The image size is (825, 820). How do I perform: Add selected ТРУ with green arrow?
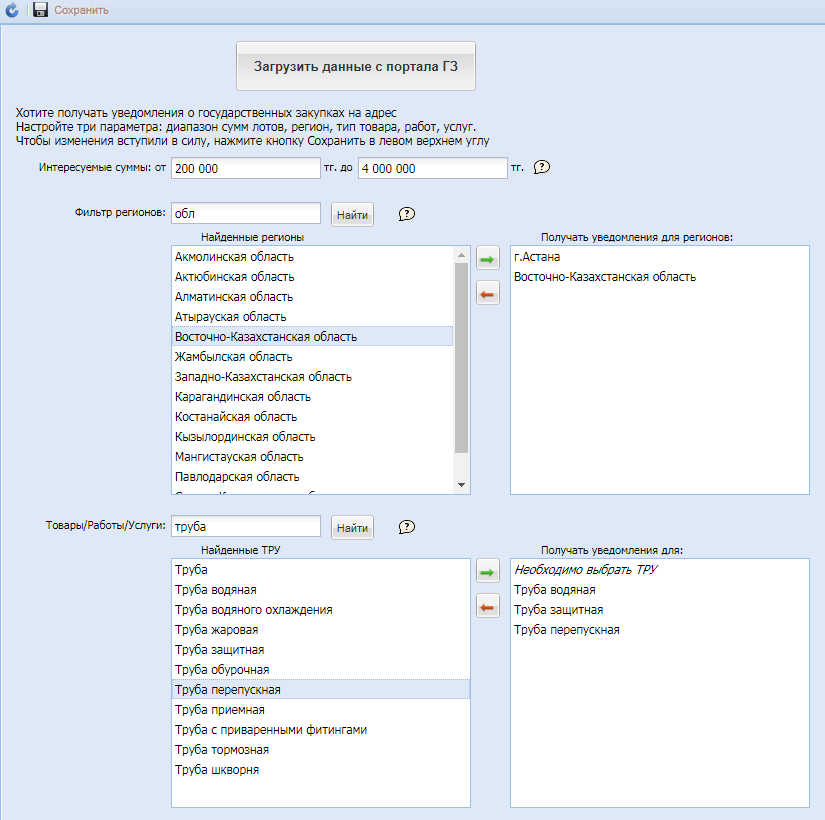tap(488, 572)
